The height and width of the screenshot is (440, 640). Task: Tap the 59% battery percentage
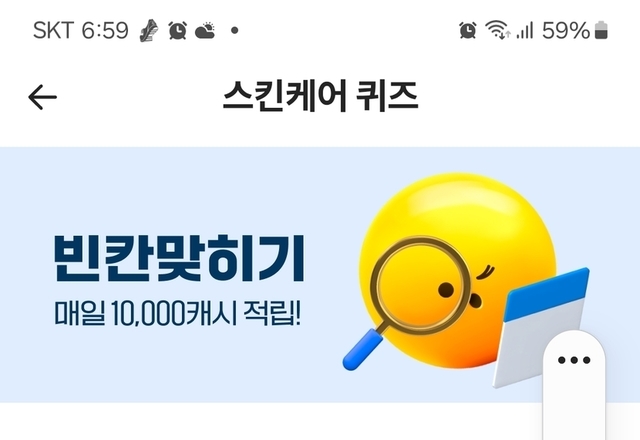coord(566,31)
